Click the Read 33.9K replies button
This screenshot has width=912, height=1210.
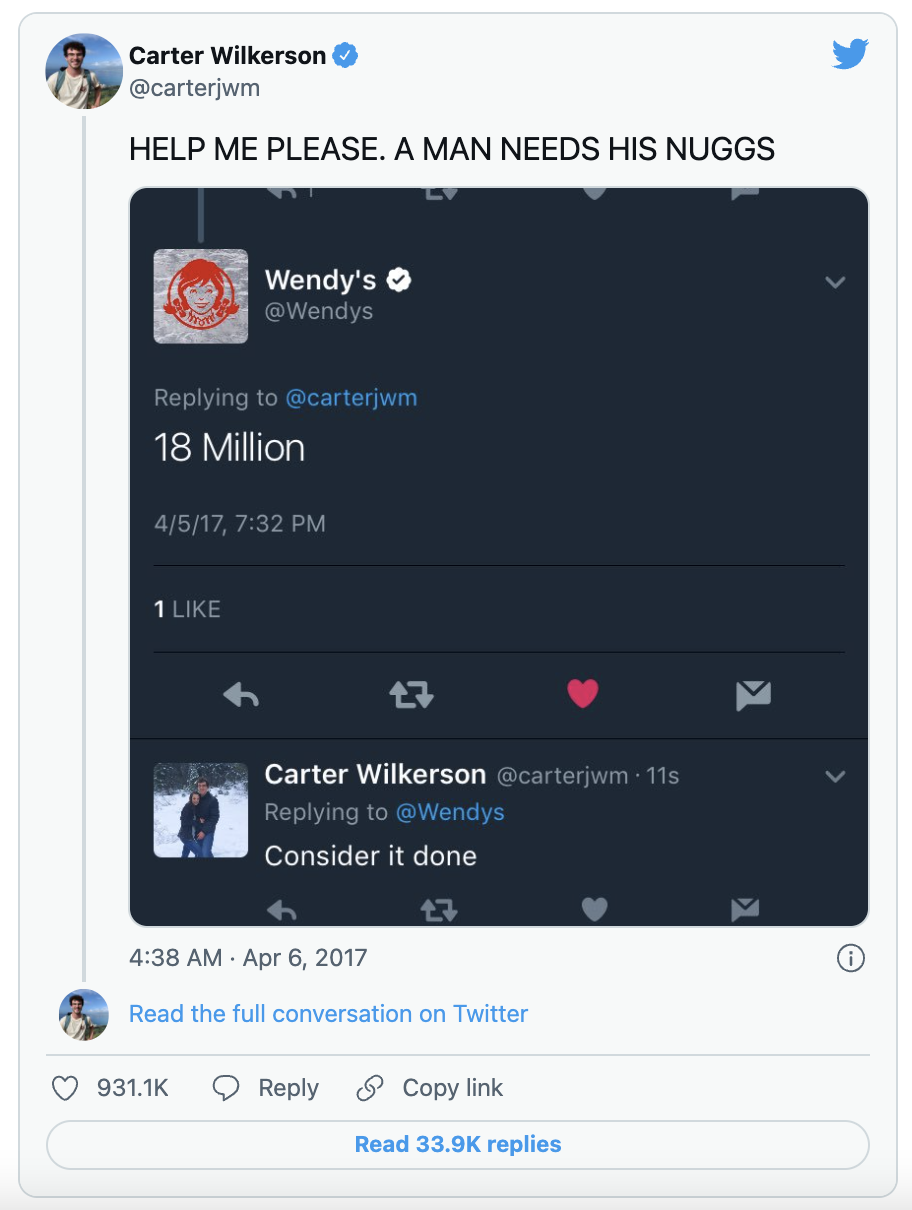[x=457, y=1144]
